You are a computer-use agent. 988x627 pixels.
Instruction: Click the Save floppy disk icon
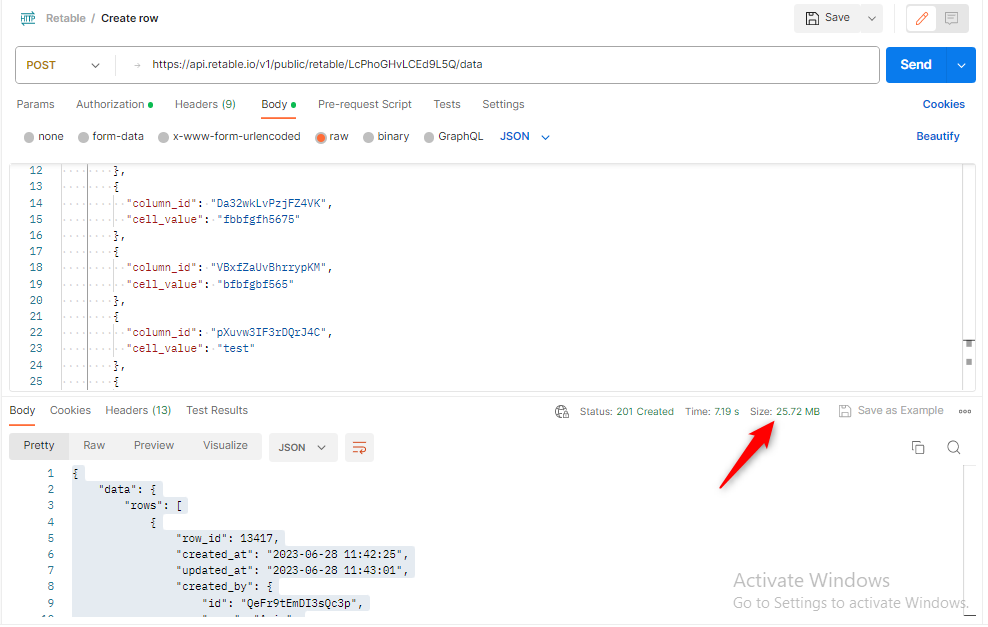coord(812,18)
